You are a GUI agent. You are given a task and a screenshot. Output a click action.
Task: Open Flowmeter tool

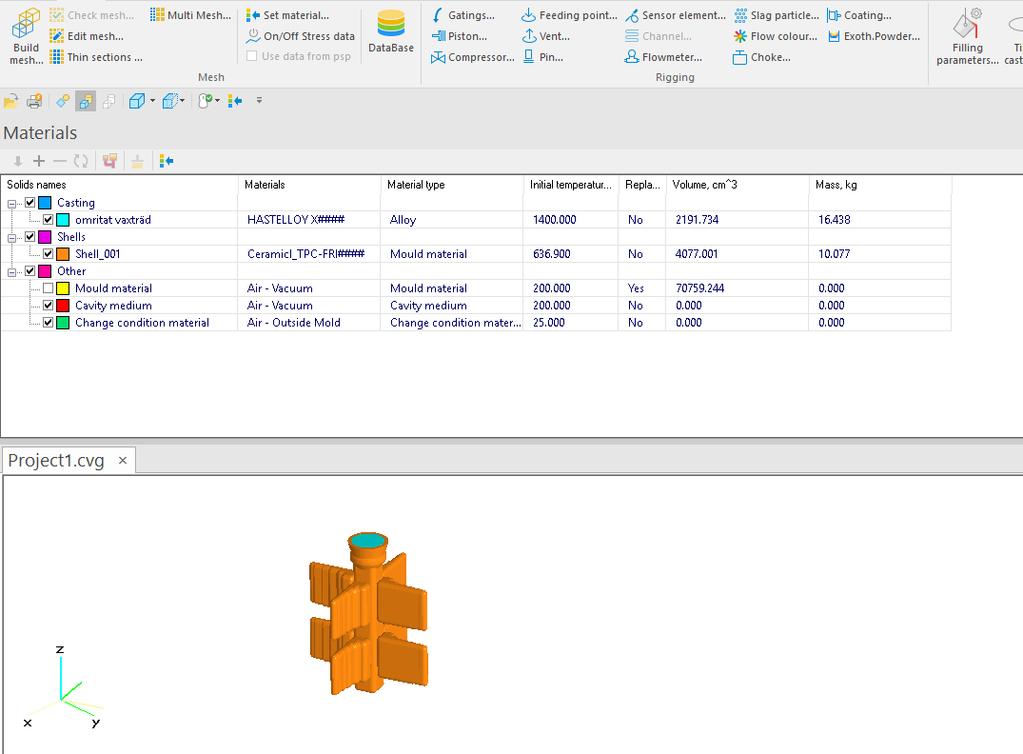tap(664, 57)
